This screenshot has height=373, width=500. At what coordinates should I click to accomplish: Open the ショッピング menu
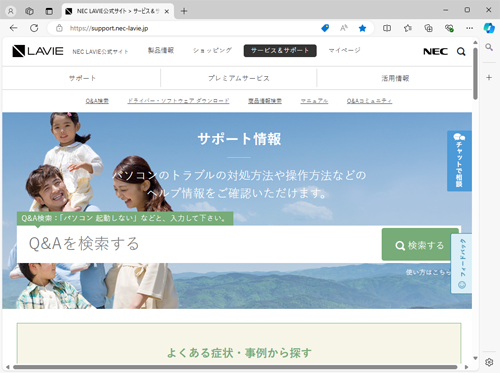coord(212,50)
